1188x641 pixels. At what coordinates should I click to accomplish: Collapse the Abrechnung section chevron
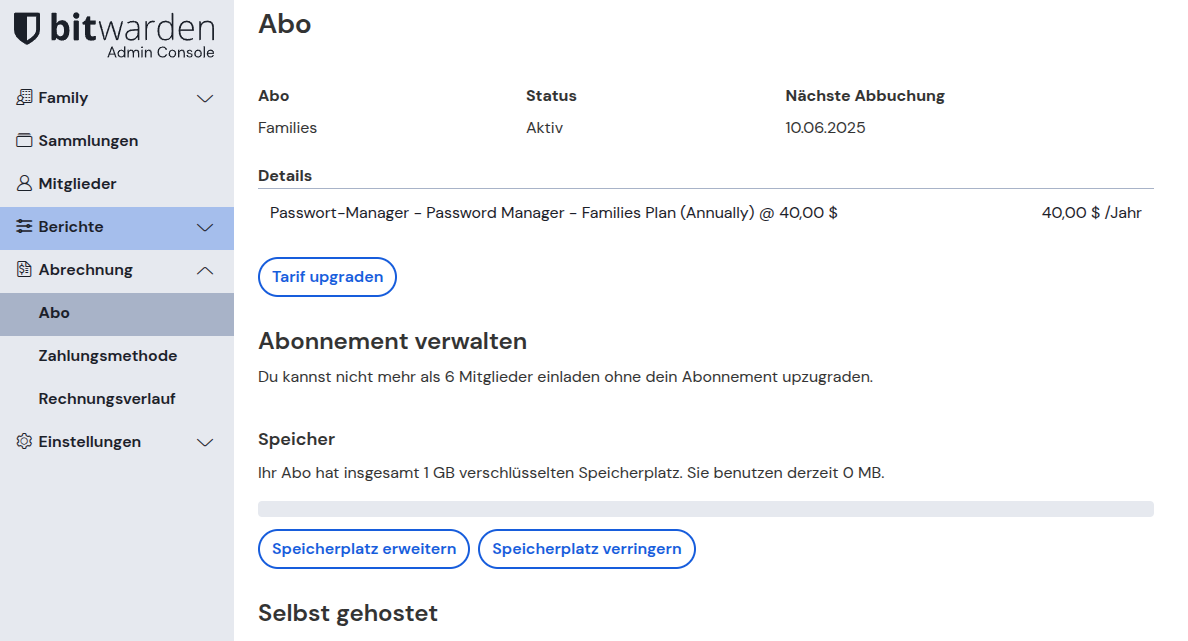click(x=205, y=270)
